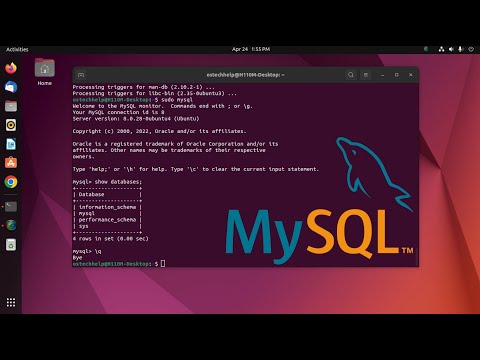Screen dimensions: 480x360
Task: Click the 'Database' table header
Action: click(x=107, y=194)
